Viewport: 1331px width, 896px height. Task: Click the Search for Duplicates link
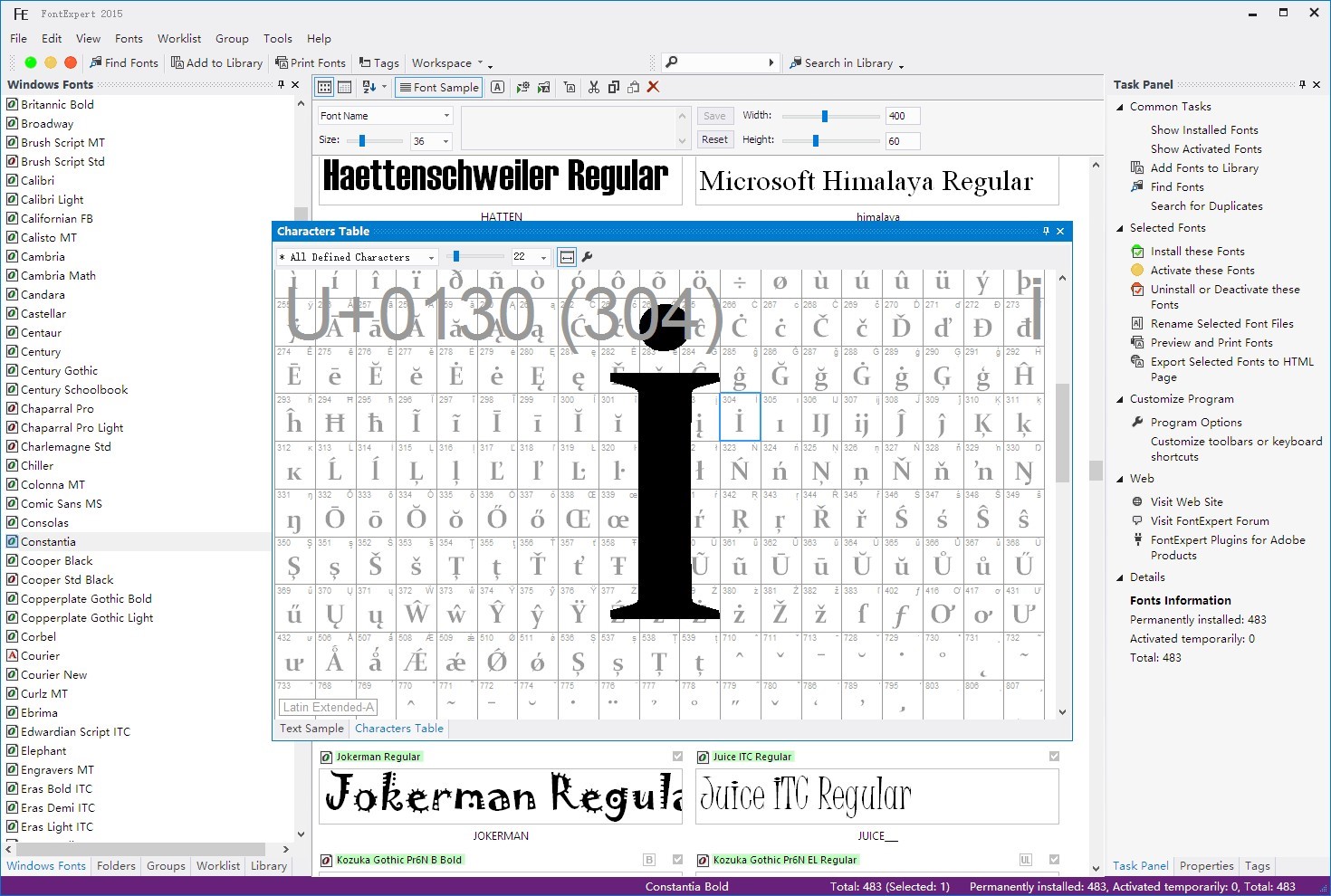(1206, 206)
